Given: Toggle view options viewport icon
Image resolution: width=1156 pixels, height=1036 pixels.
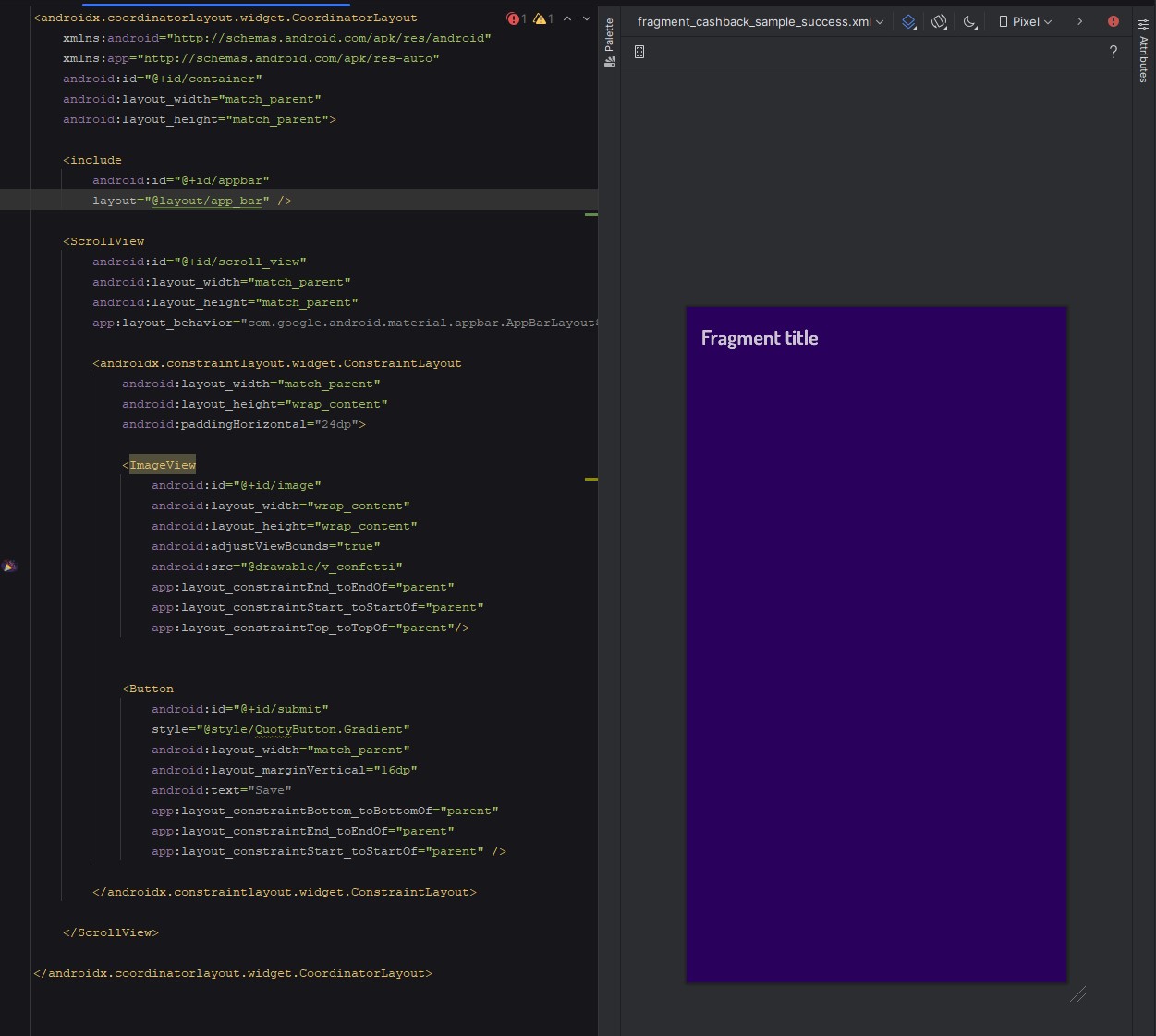Looking at the screenshot, I should [x=639, y=53].
